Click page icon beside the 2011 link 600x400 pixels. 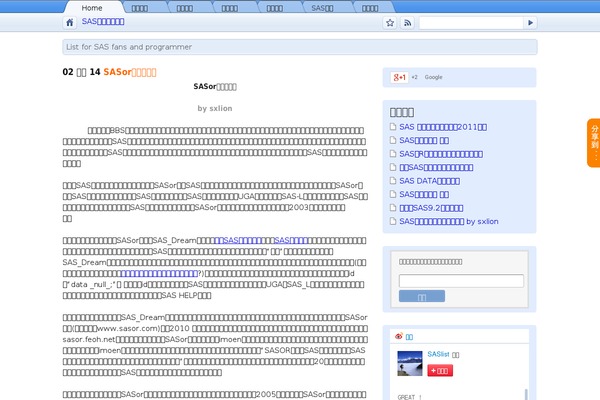click(x=393, y=127)
